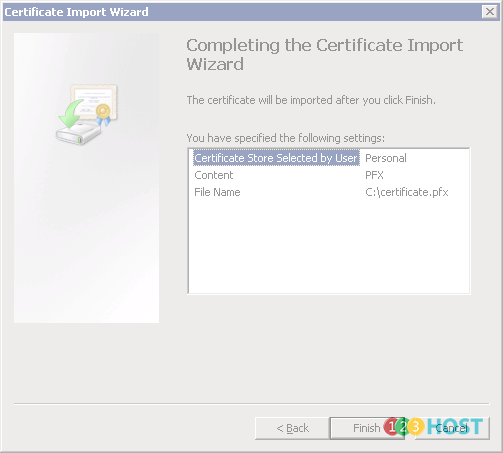Select the Content row in settings list
Image resolution: width=503 pixels, height=453 pixels.
pyautogui.click(x=214, y=175)
